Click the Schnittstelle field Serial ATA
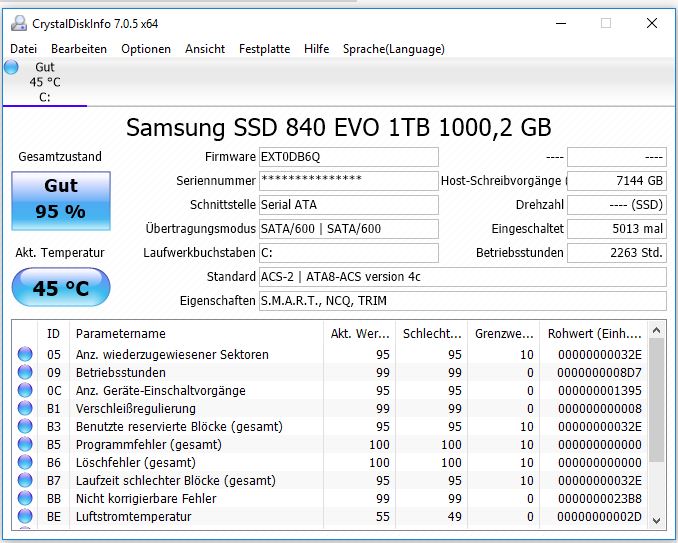The height and width of the screenshot is (543, 678). pos(349,204)
